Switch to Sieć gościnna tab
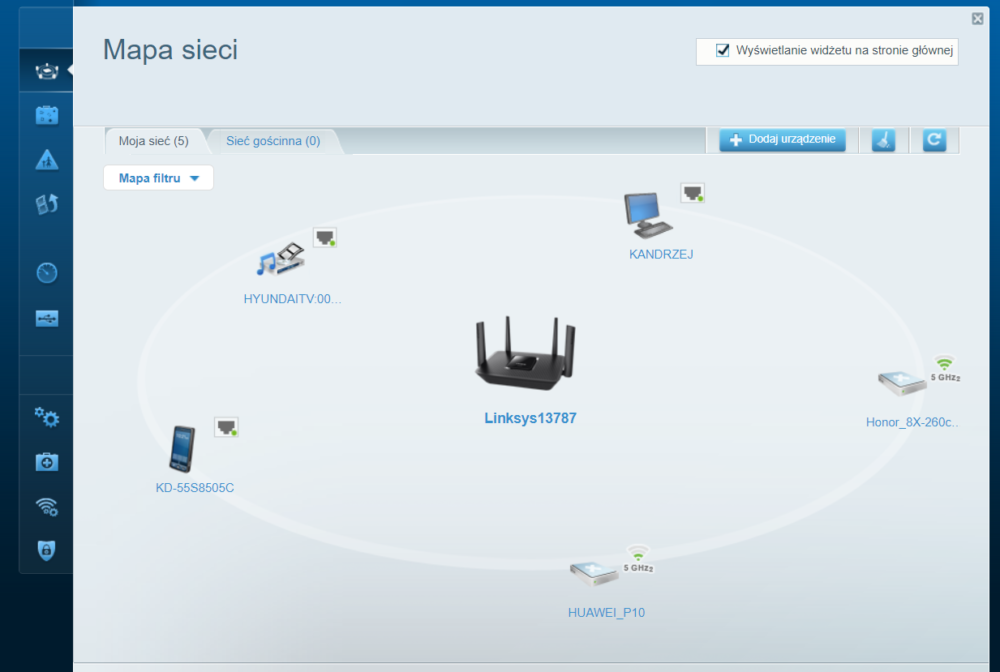Image resolution: width=1000 pixels, height=672 pixels. click(x=273, y=141)
